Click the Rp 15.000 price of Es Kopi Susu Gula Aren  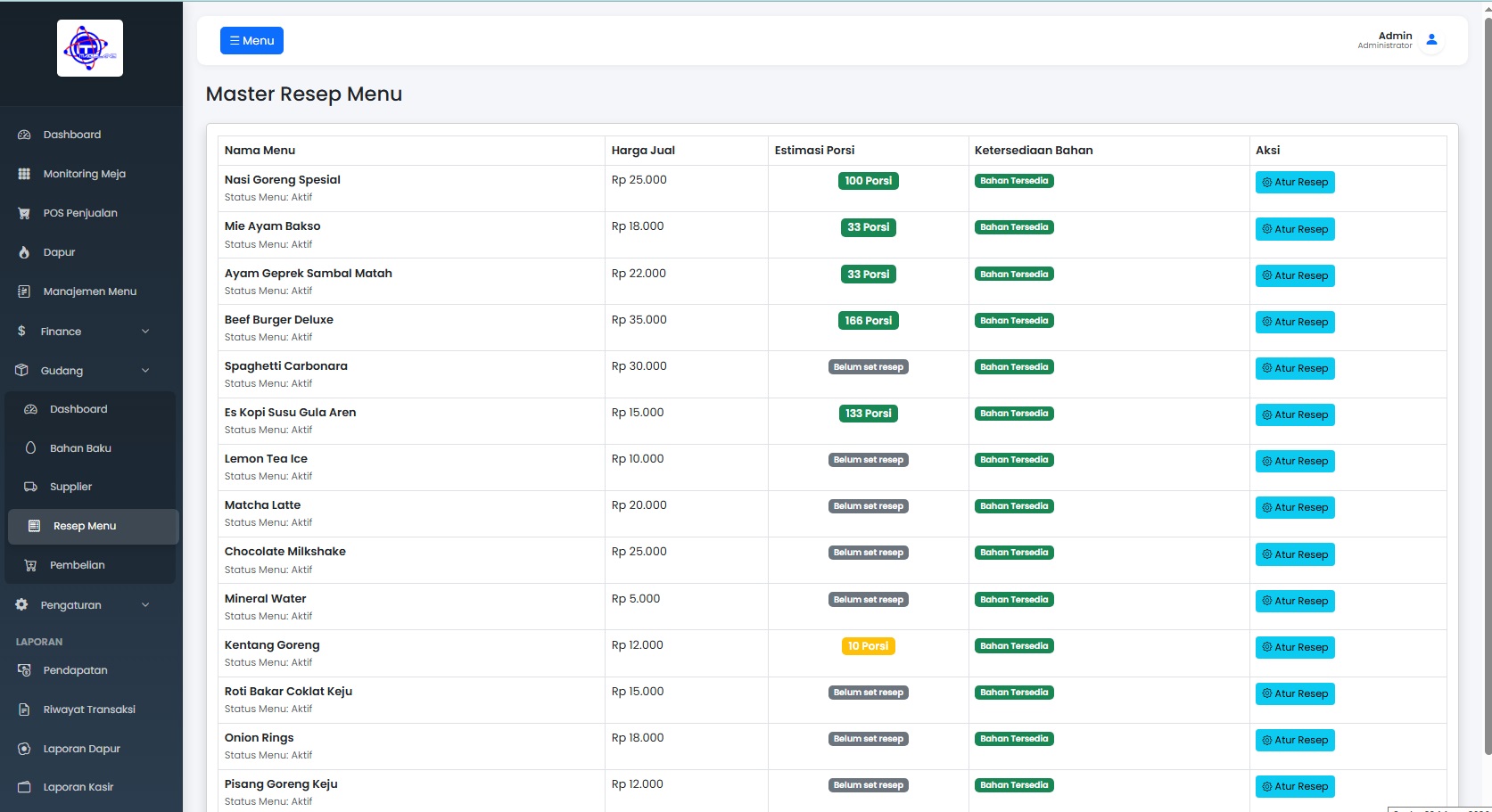[638, 413]
